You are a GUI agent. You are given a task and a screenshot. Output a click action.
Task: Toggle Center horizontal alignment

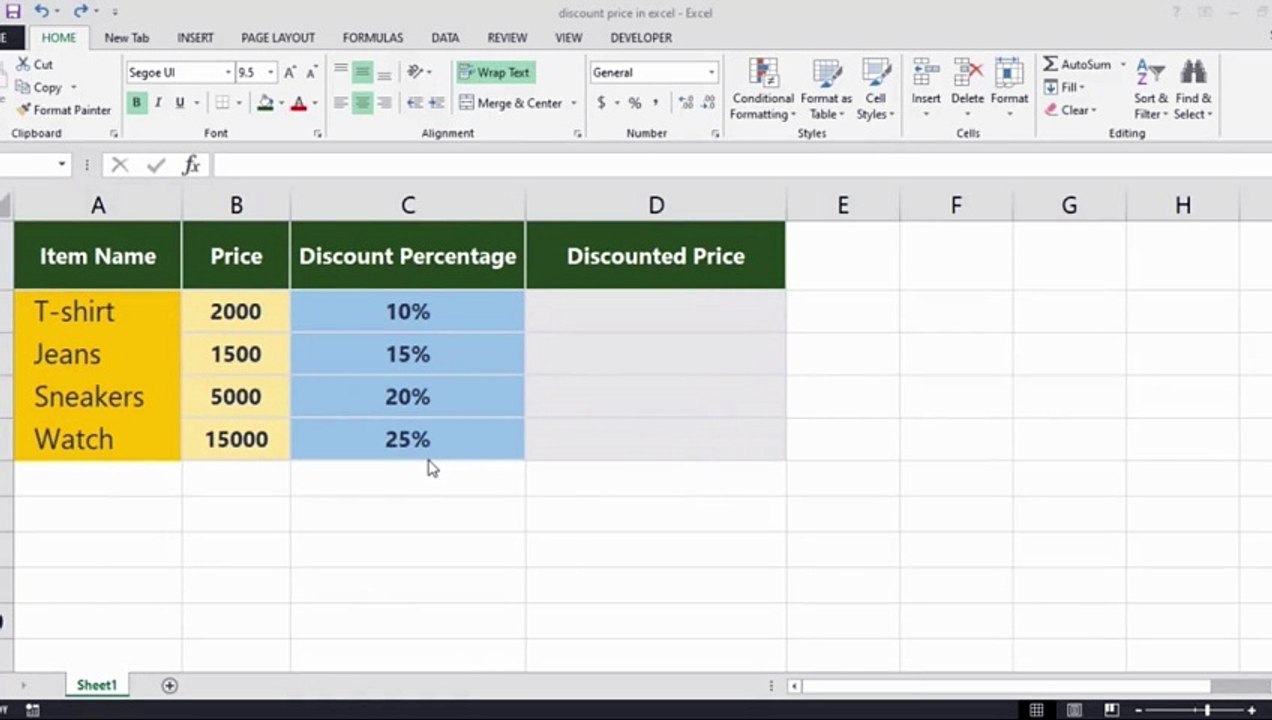(x=362, y=102)
